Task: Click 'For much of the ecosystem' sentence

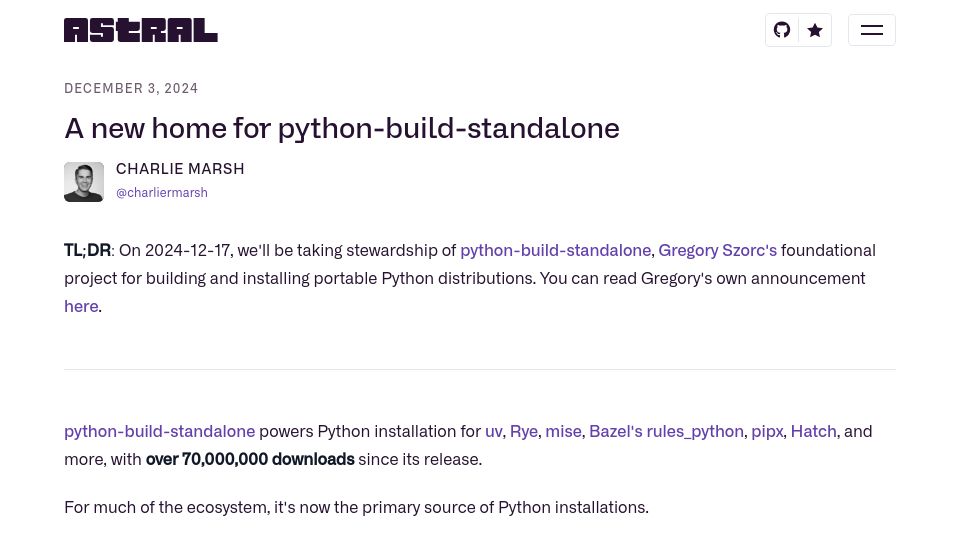Action: (356, 508)
